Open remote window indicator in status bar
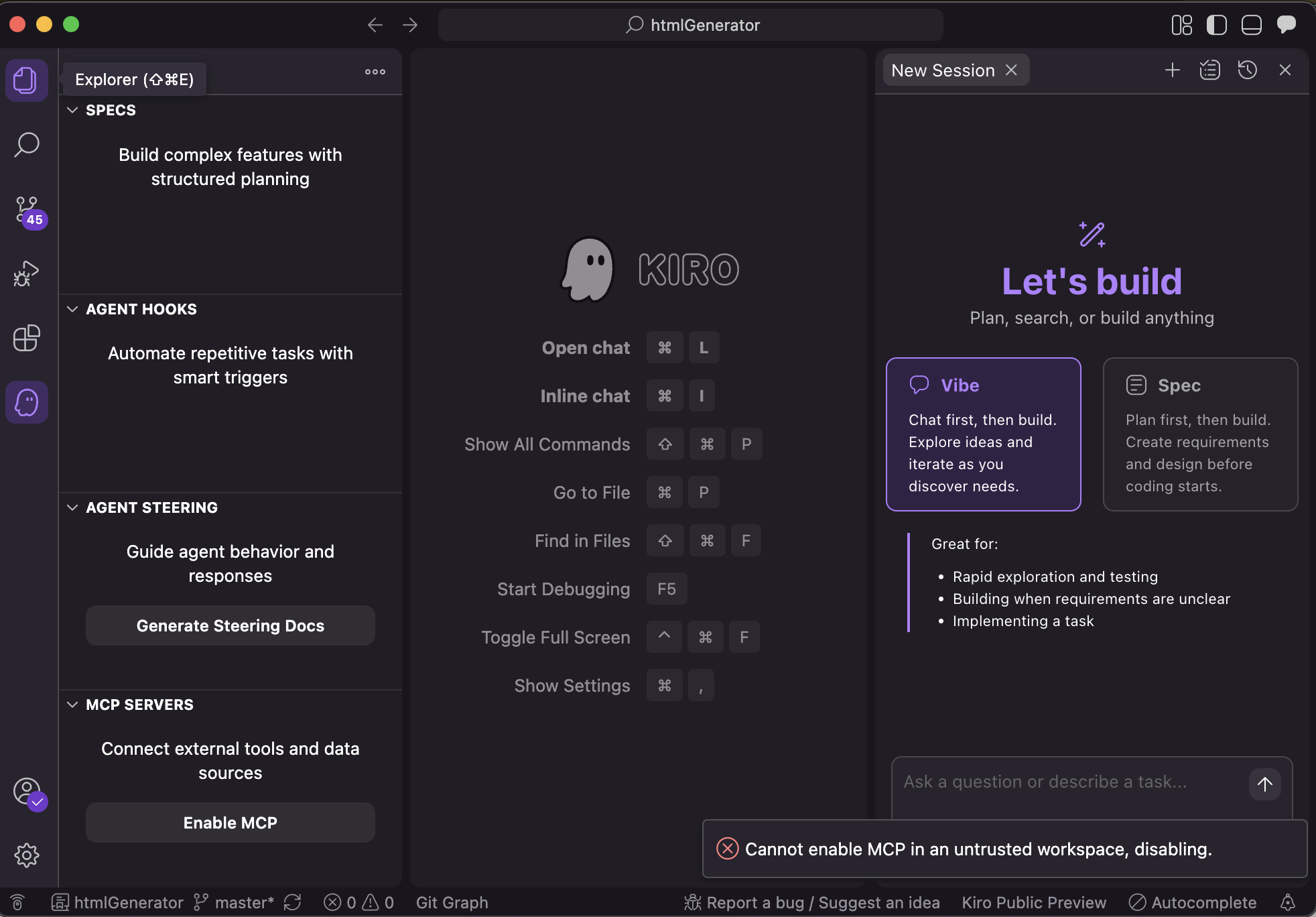This screenshot has height=917, width=1316. pyautogui.click(x=18, y=902)
